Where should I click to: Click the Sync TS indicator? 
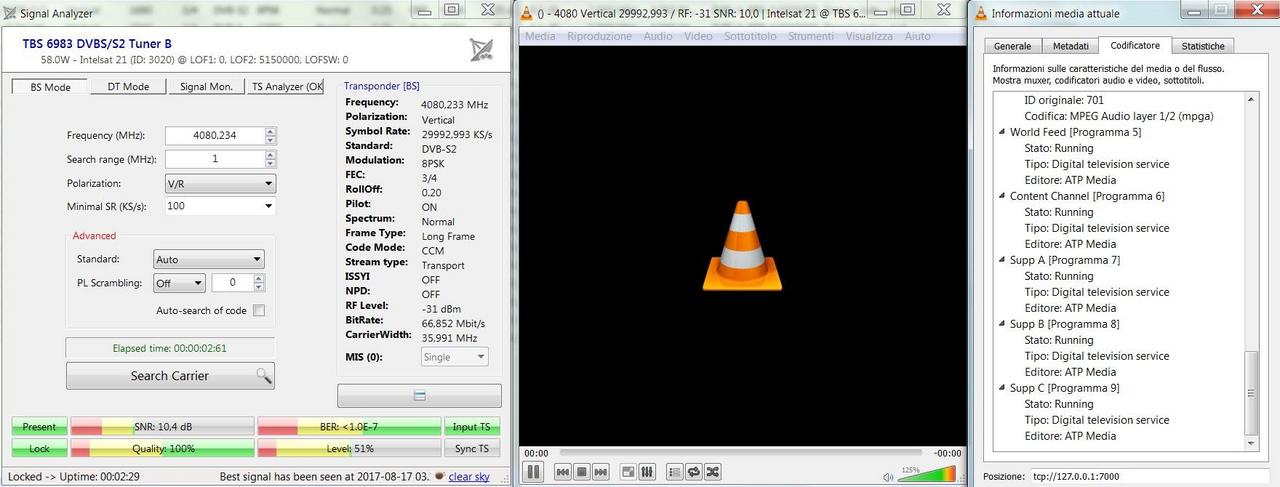pos(472,449)
